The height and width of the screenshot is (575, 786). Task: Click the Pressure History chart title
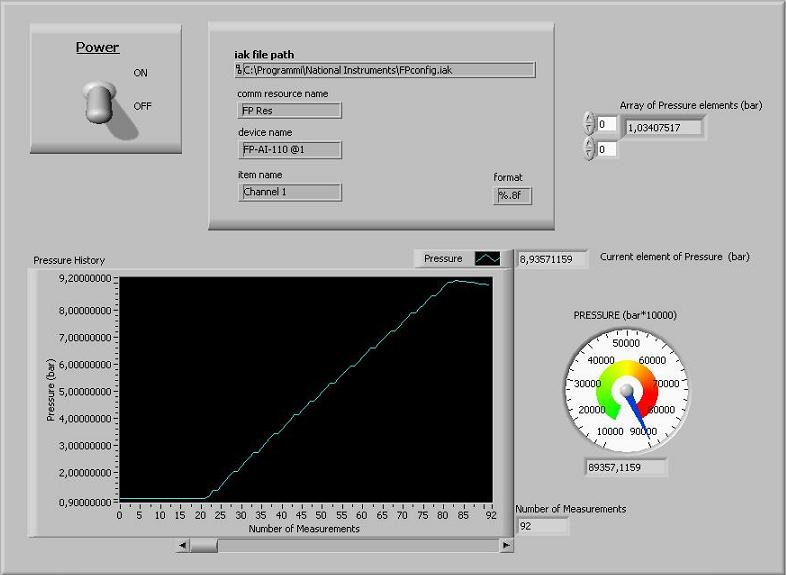coord(69,260)
